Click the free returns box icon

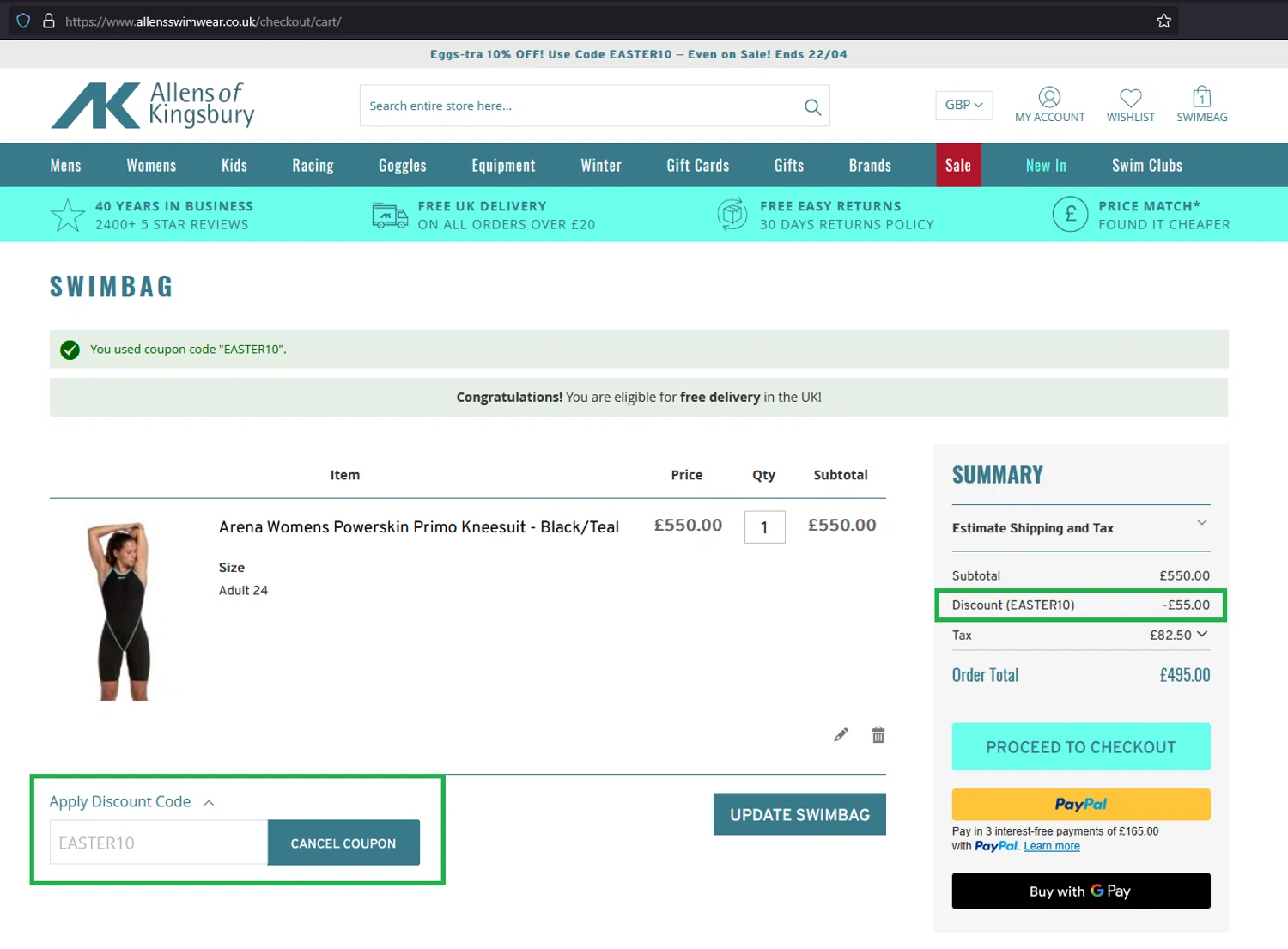click(x=732, y=215)
